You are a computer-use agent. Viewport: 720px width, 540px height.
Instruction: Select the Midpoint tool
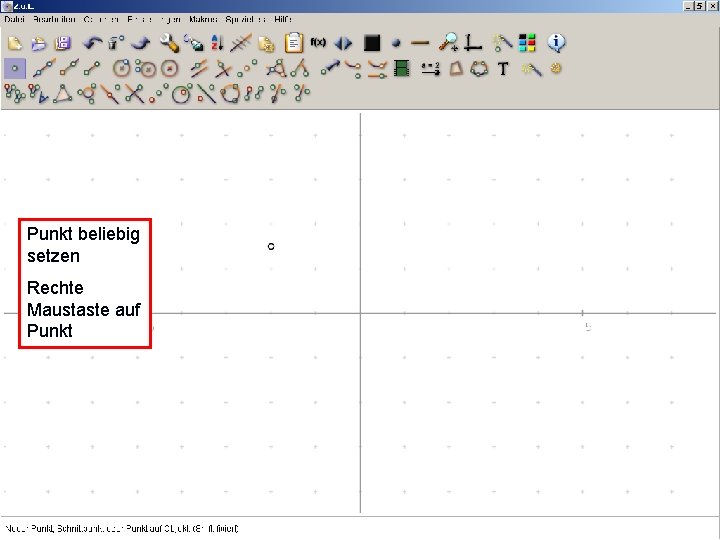(x=247, y=68)
